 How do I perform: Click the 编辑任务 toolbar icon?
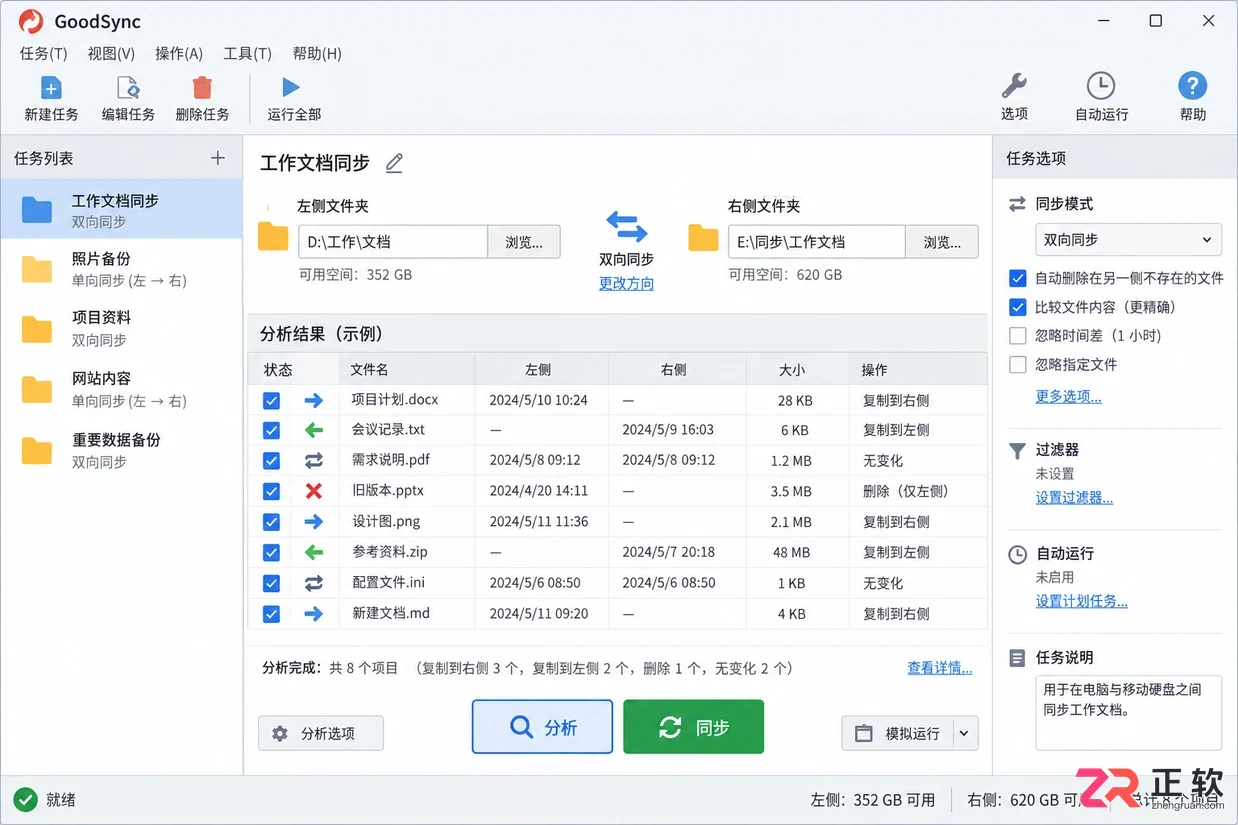[128, 87]
